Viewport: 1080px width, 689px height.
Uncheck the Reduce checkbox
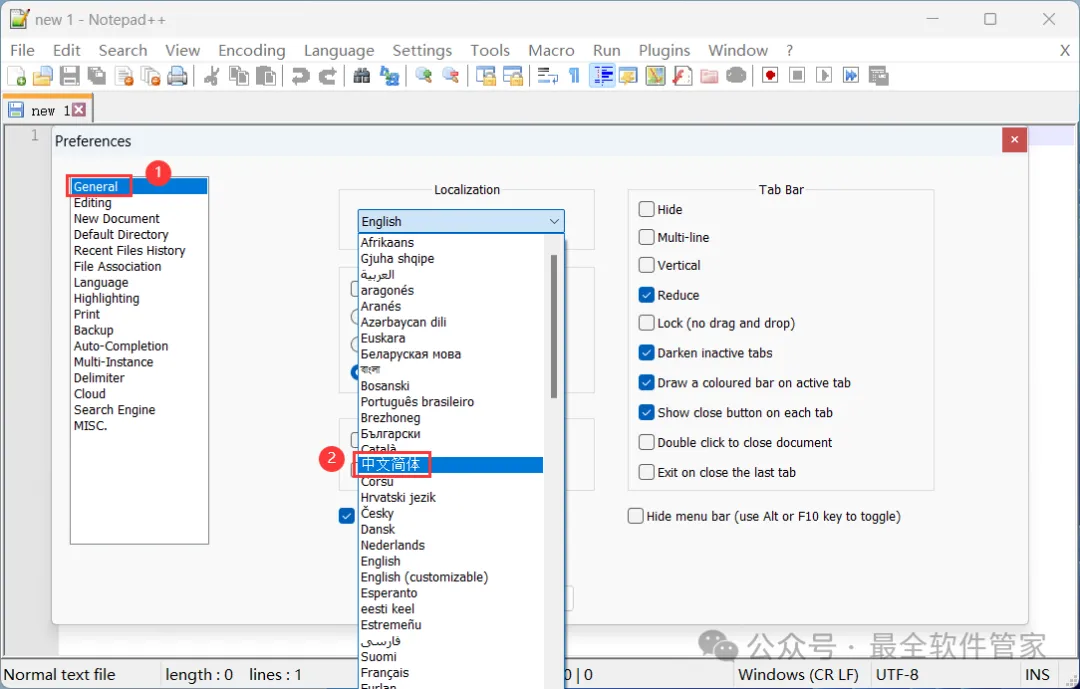(x=646, y=295)
